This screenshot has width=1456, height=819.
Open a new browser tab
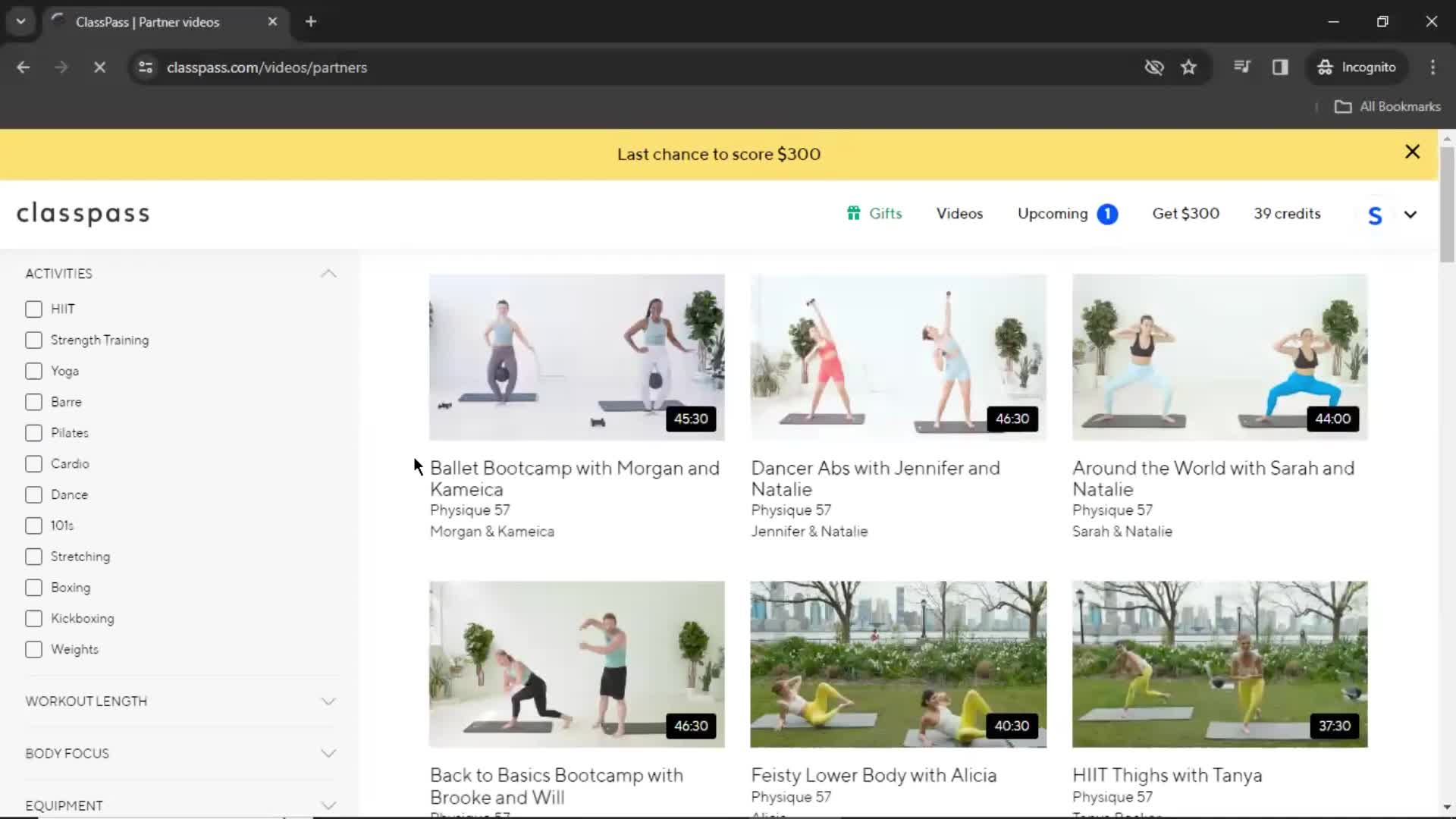coord(311,22)
